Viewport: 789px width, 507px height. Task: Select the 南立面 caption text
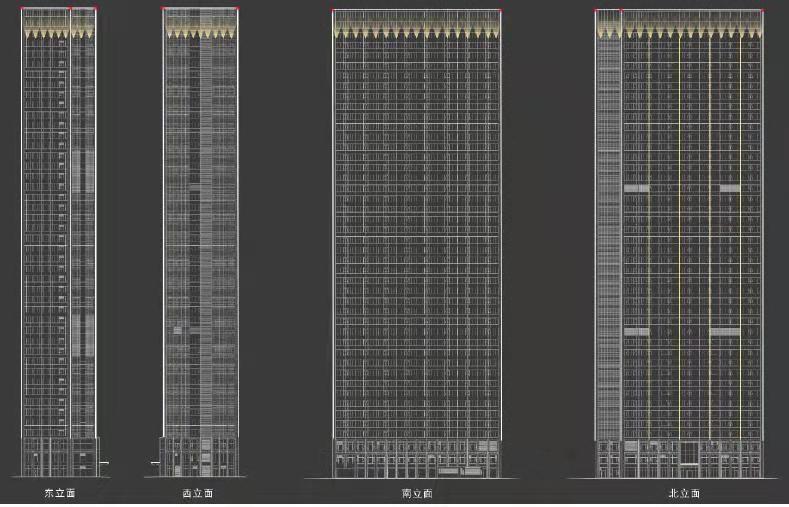tap(417, 493)
